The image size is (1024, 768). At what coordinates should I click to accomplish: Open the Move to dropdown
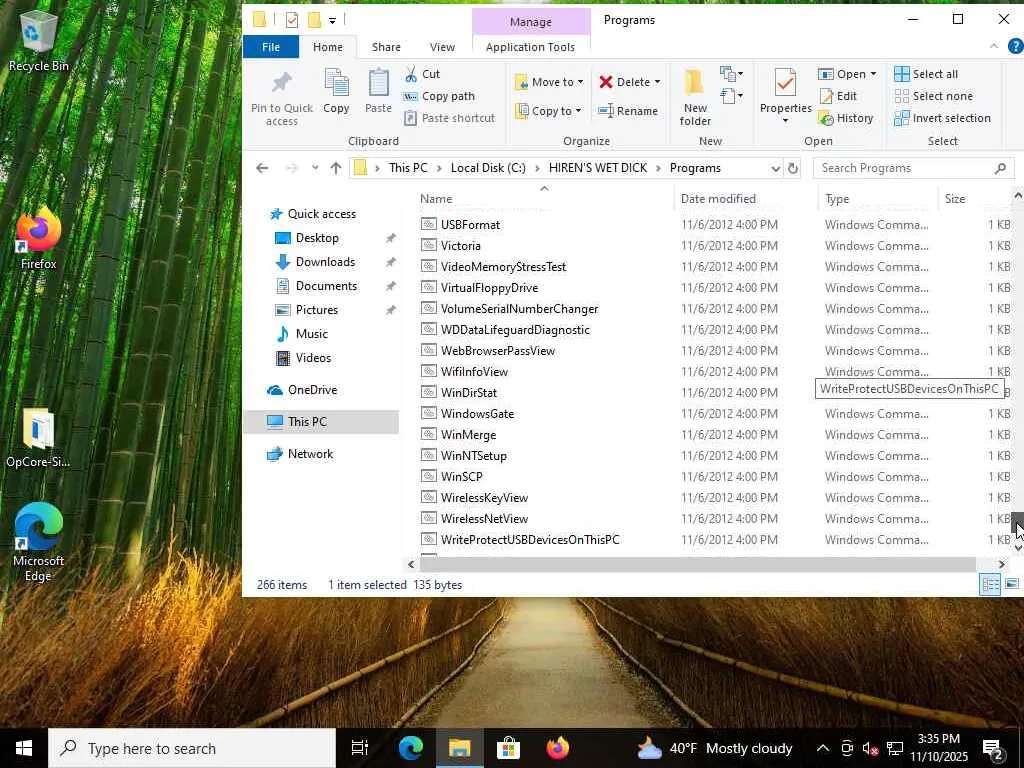(x=549, y=82)
